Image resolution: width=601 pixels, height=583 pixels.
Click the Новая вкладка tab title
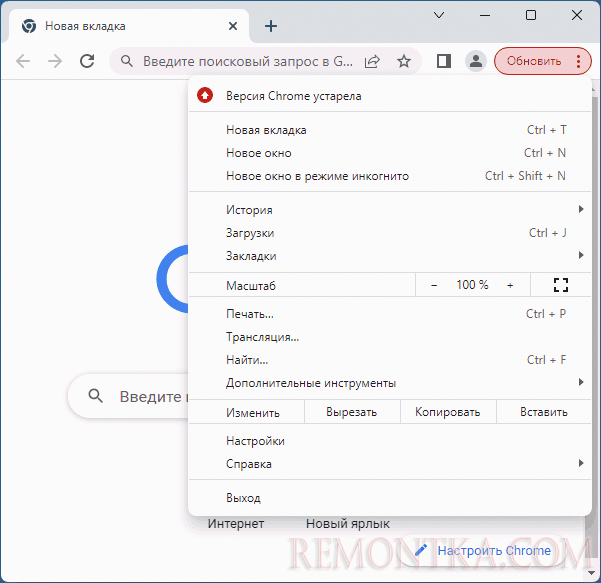[85, 26]
